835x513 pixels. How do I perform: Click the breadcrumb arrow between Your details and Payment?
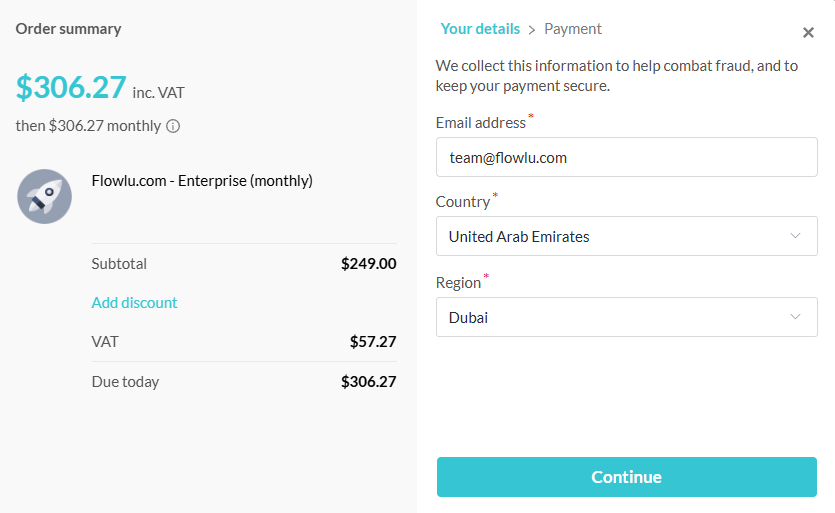click(531, 30)
